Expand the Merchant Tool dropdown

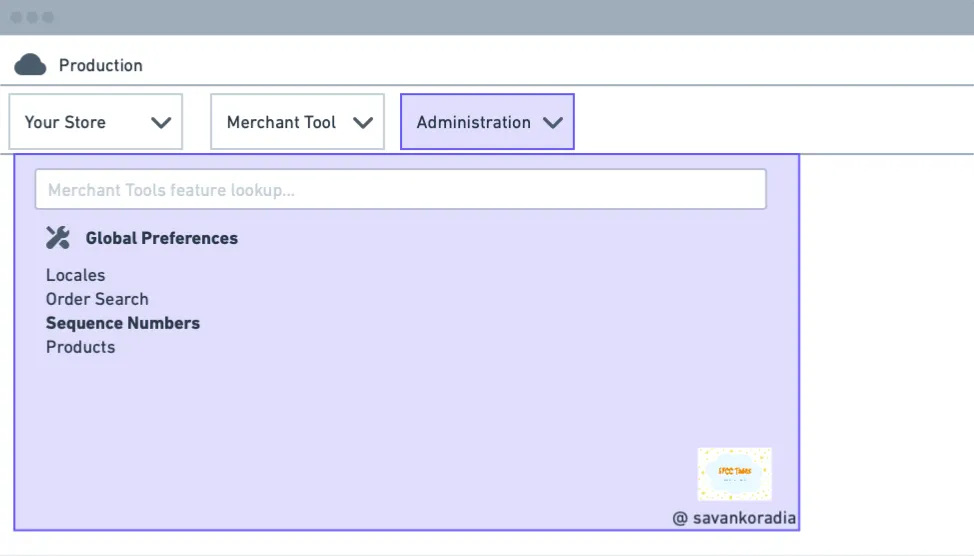pyautogui.click(x=298, y=122)
